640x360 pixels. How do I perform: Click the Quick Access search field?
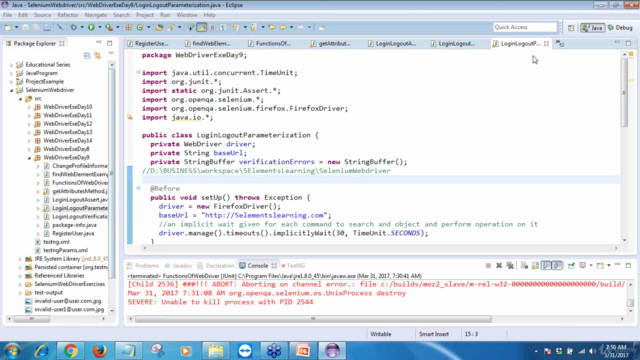[524, 27]
